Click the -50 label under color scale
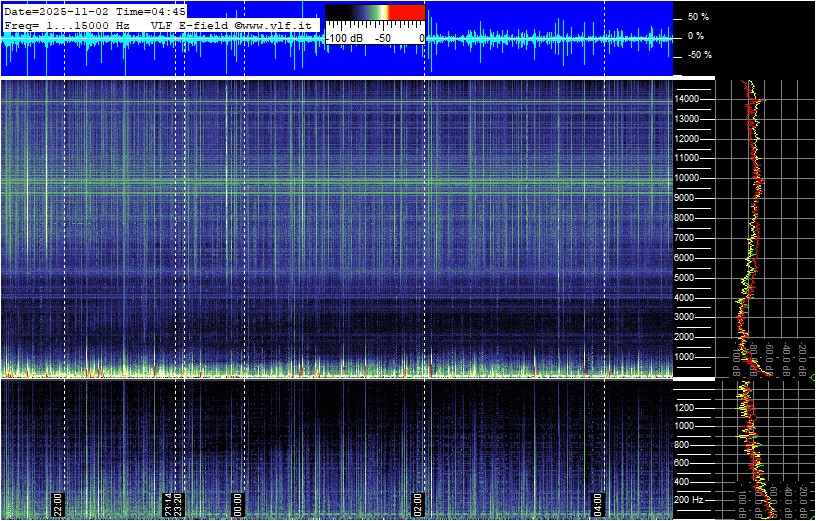This screenshot has width=816, height=521. [x=382, y=38]
